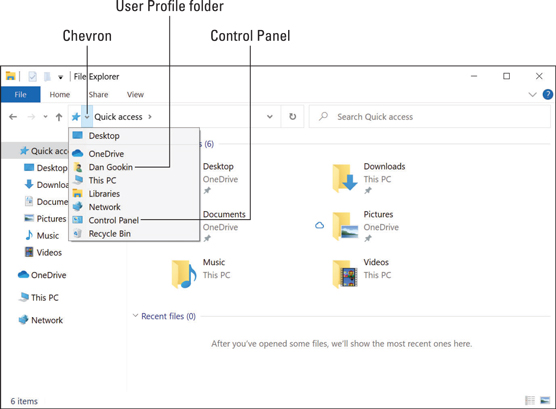Image resolution: width=556 pixels, height=409 pixels.
Task: Refresh the Quick access view
Action: [293, 116]
